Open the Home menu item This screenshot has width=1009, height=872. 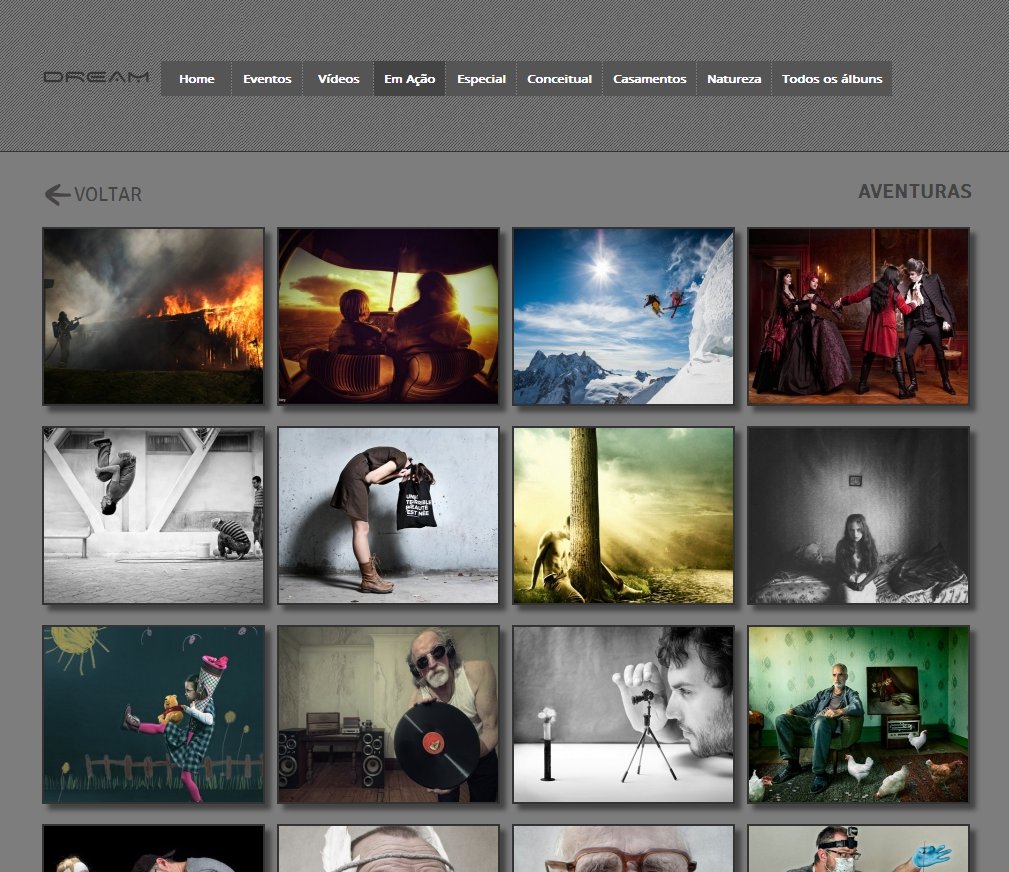click(x=196, y=79)
